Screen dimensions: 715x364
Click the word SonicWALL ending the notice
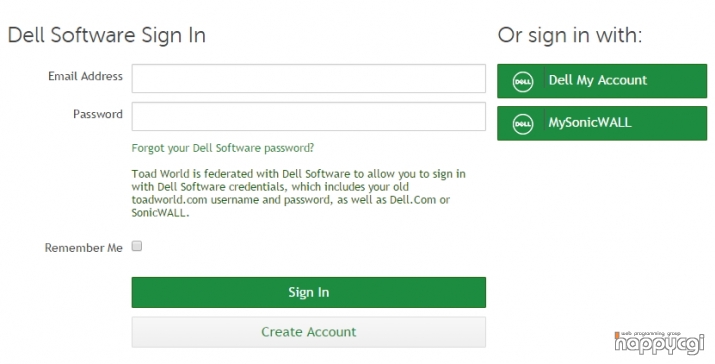point(159,213)
